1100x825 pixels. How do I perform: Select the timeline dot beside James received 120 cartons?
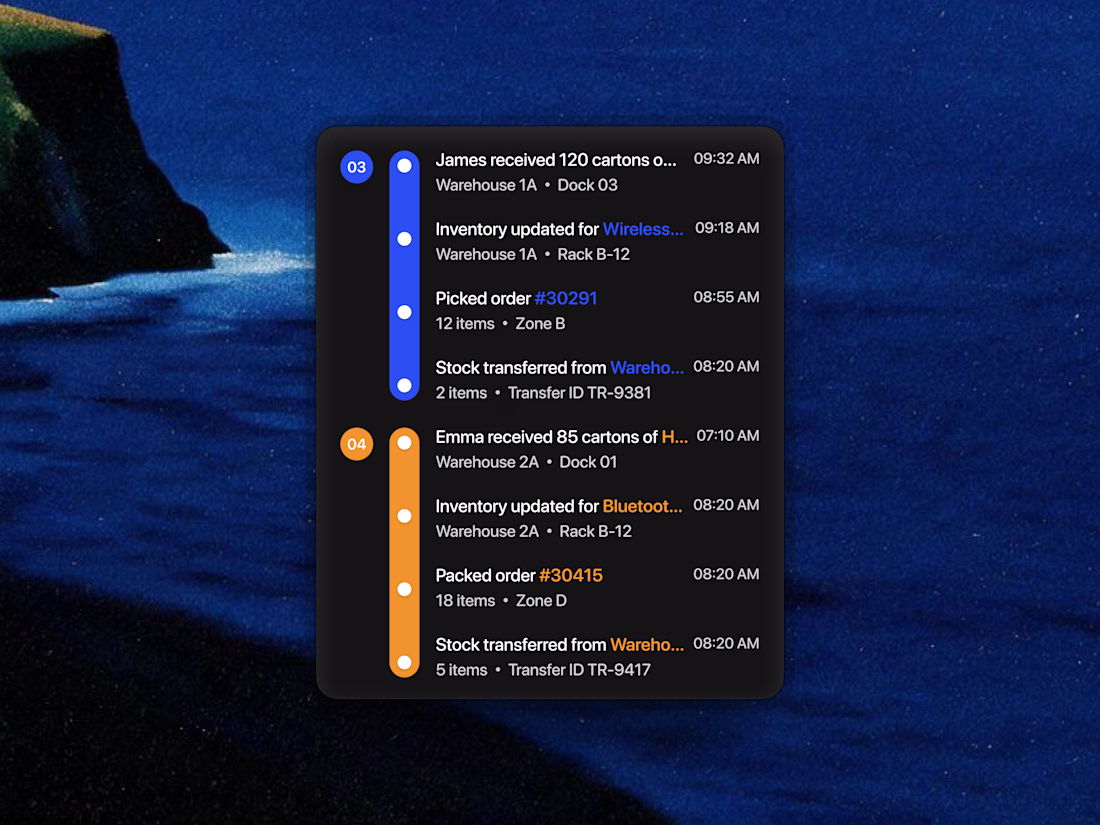point(404,166)
